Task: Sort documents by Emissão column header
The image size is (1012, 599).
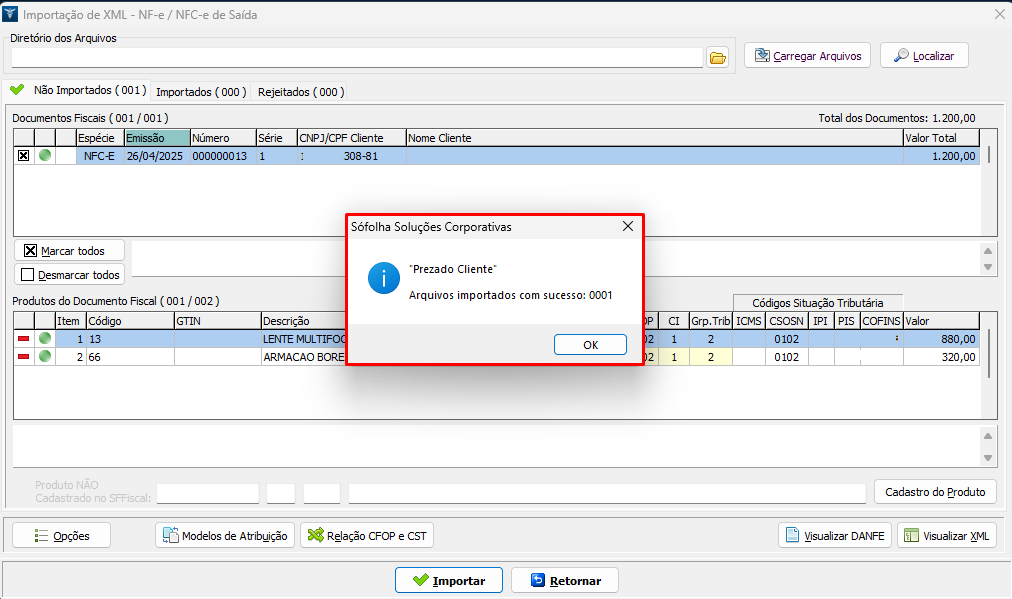Action: coord(156,138)
